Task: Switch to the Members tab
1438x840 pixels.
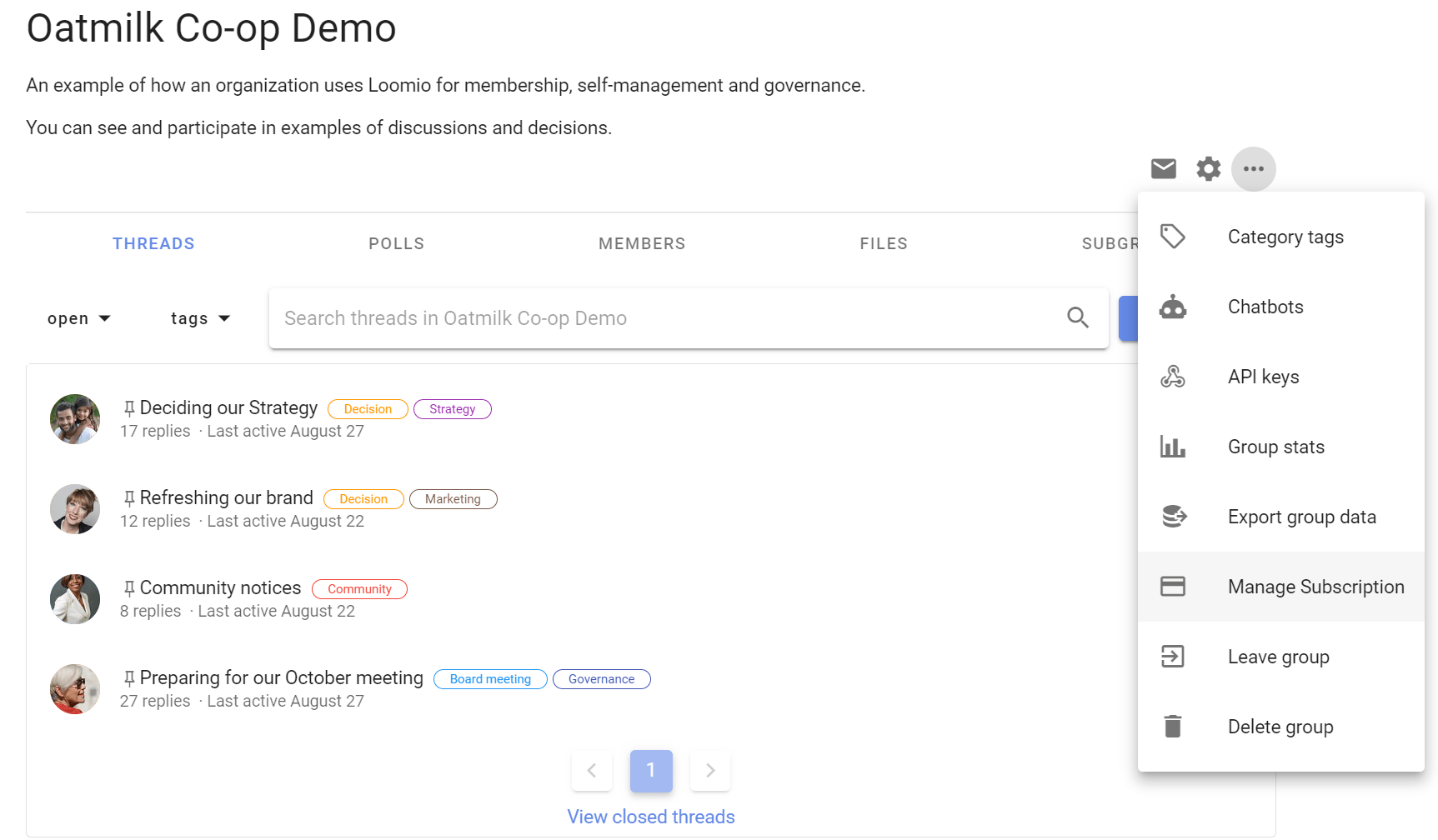Action: pyautogui.click(x=642, y=243)
